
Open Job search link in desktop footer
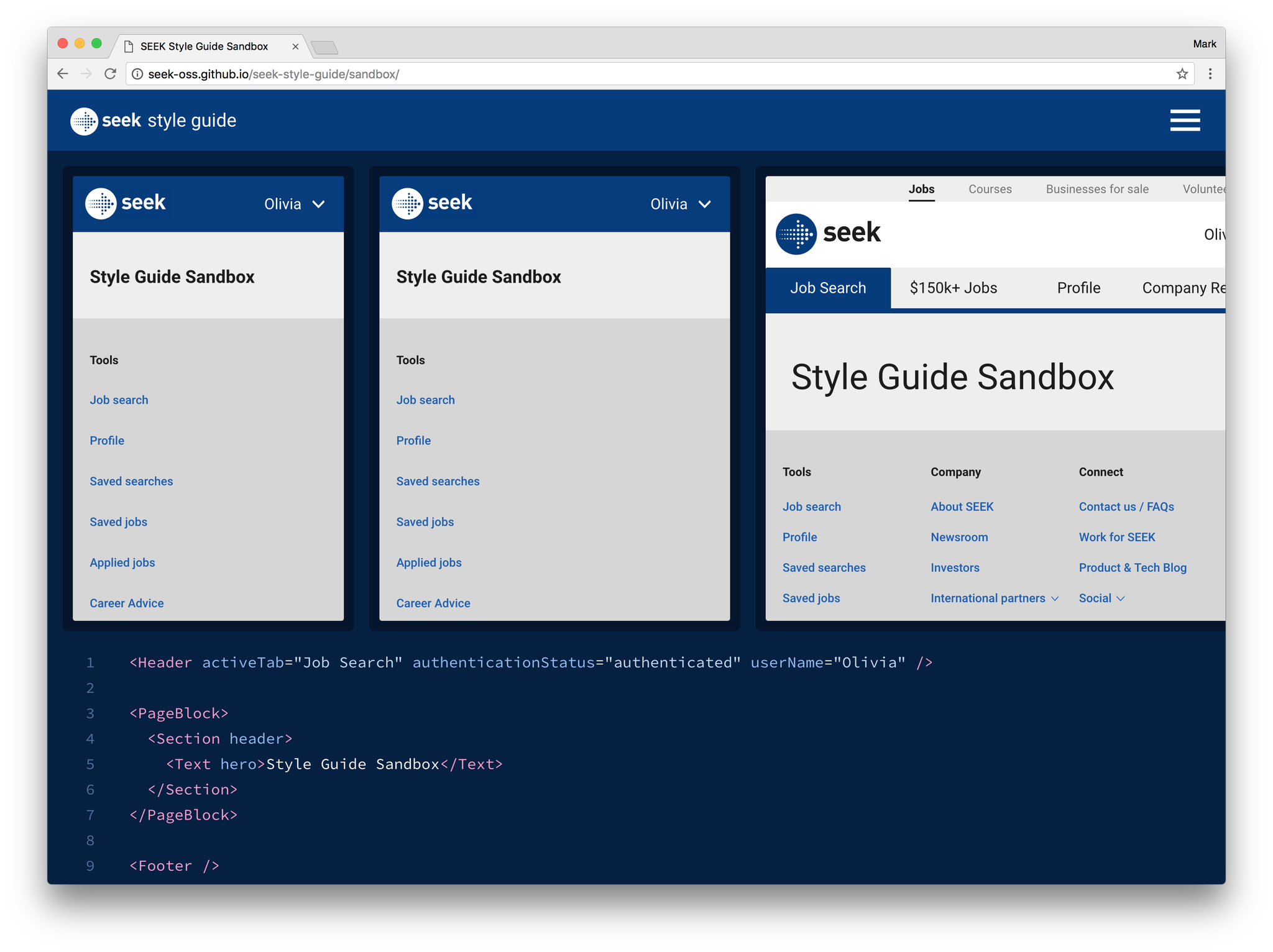811,507
